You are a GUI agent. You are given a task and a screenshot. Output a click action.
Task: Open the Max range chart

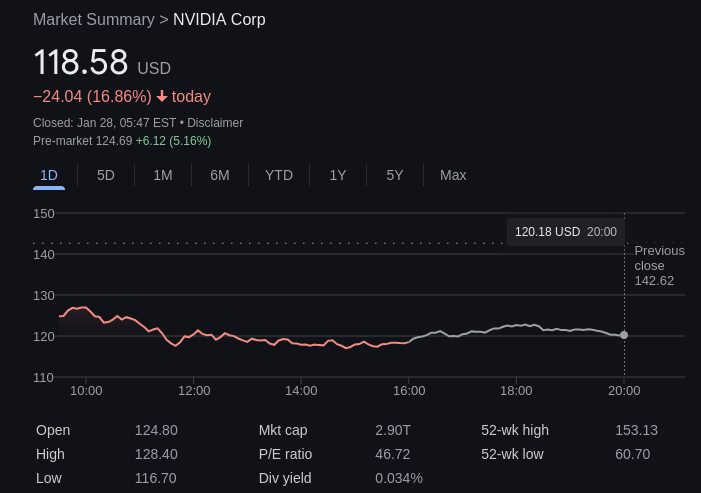pos(453,175)
